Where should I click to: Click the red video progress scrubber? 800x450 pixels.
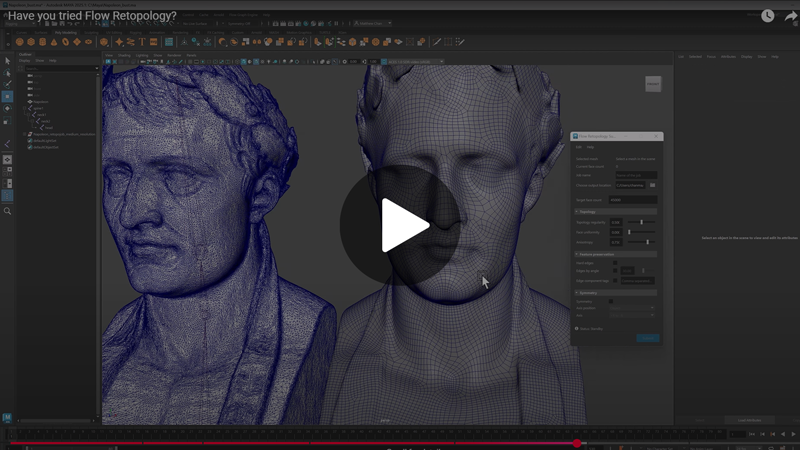tap(577, 443)
